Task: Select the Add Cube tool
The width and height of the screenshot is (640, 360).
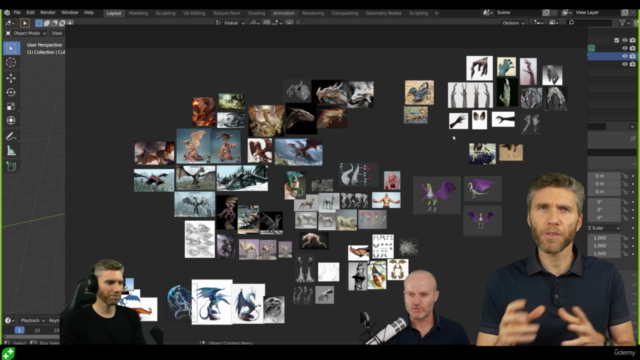Action: (x=11, y=167)
